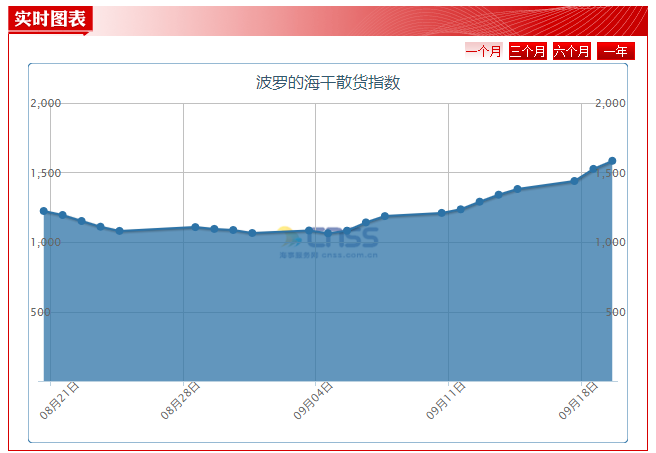Click the right axis 1,500 label
656x453 pixels.
[611, 173]
